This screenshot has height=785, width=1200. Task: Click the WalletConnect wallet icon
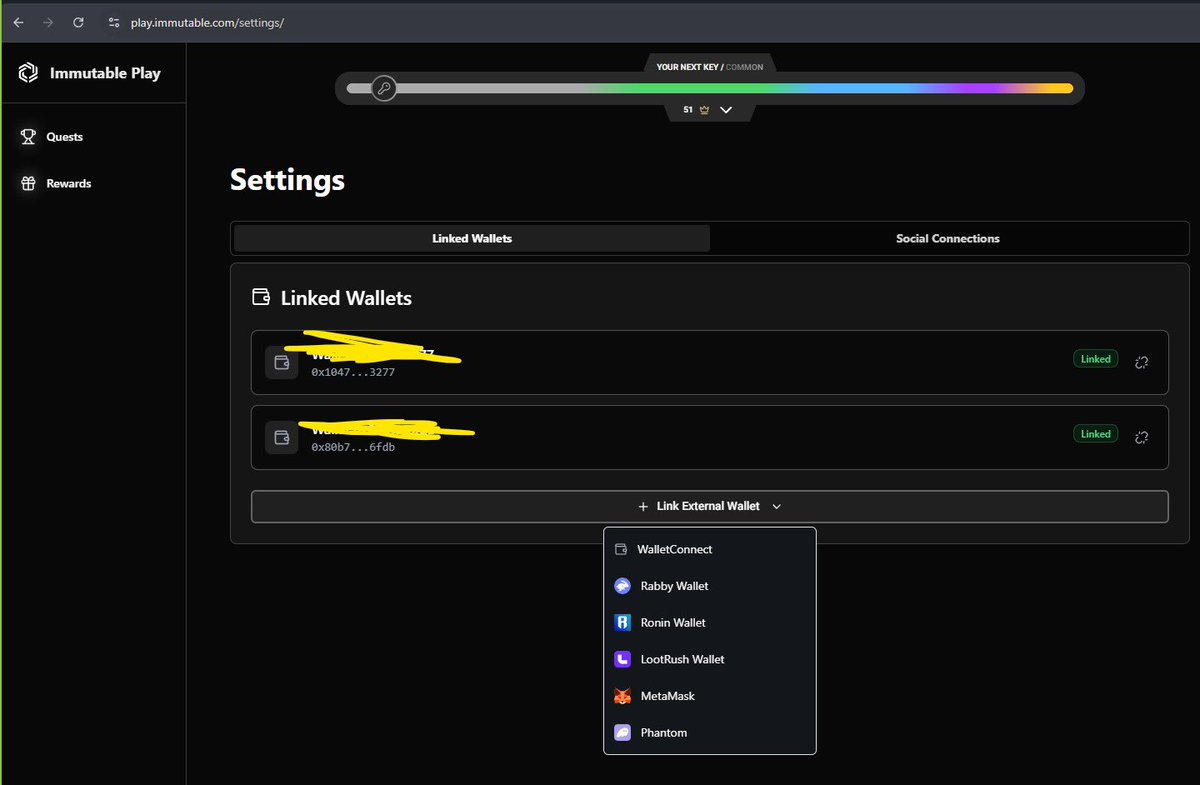pyautogui.click(x=621, y=549)
